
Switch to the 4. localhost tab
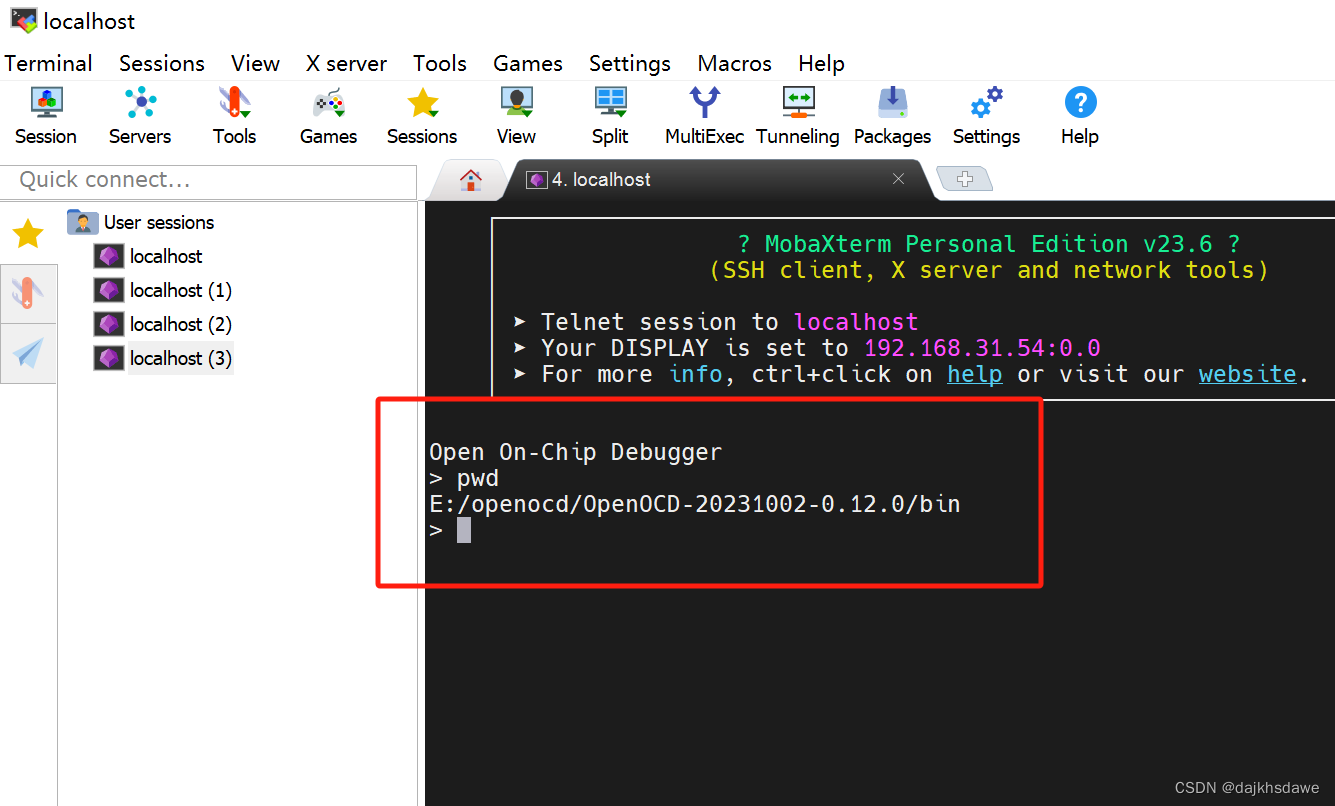(x=600, y=180)
